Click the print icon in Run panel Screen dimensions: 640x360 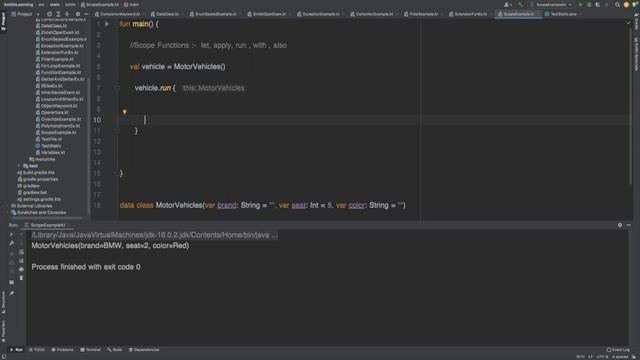(x=21, y=269)
